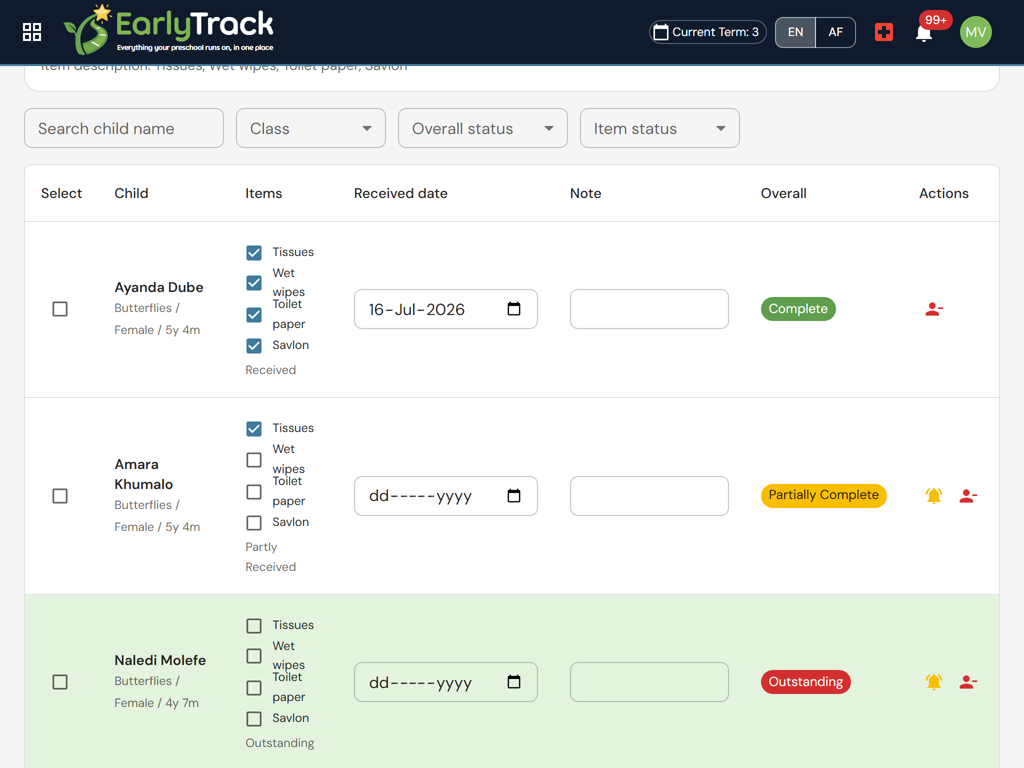
Task: Open the red first-aid cross icon
Action: point(884,32)
